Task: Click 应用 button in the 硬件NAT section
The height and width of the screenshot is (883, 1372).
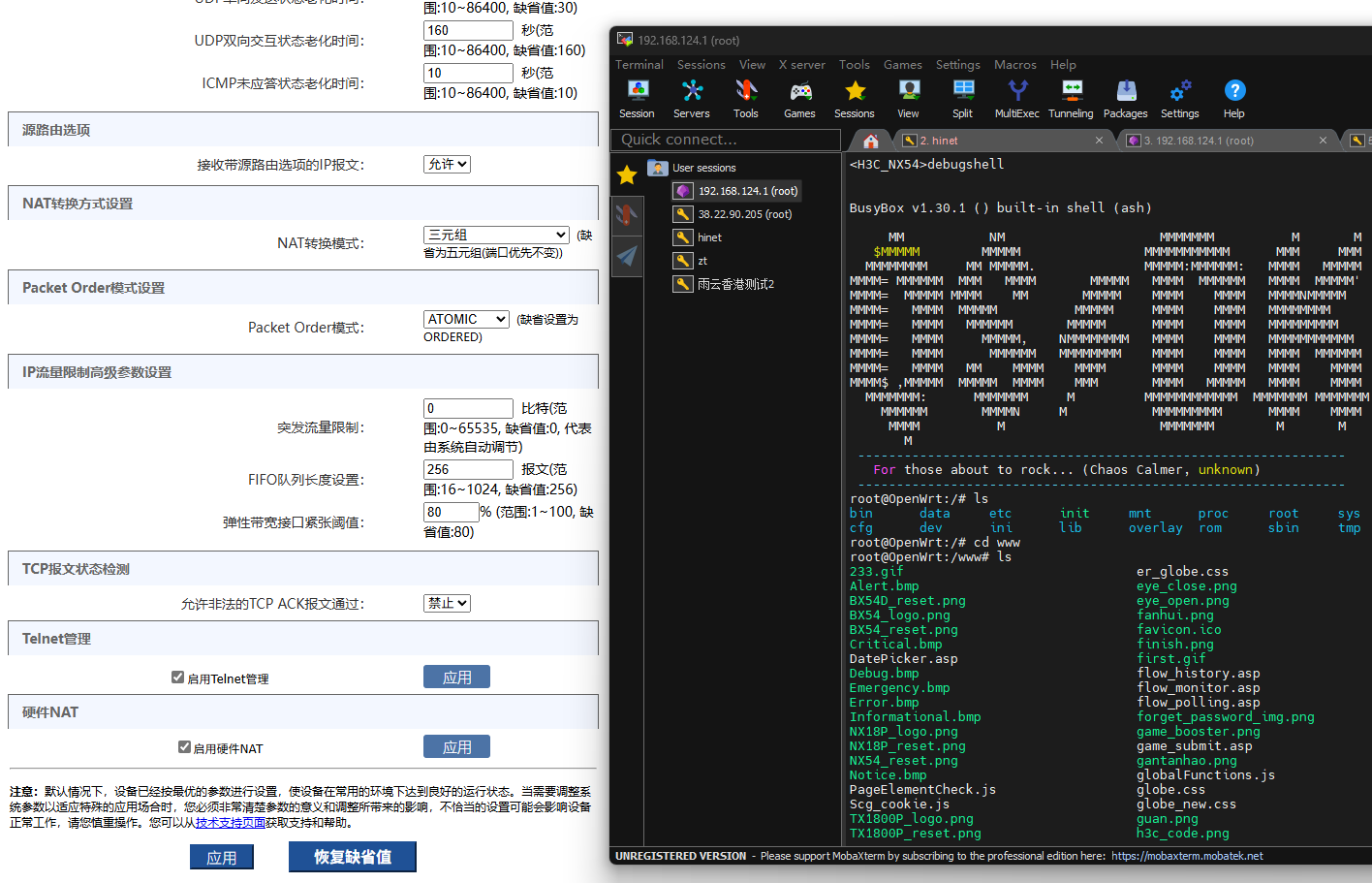Action: point(456,746)
